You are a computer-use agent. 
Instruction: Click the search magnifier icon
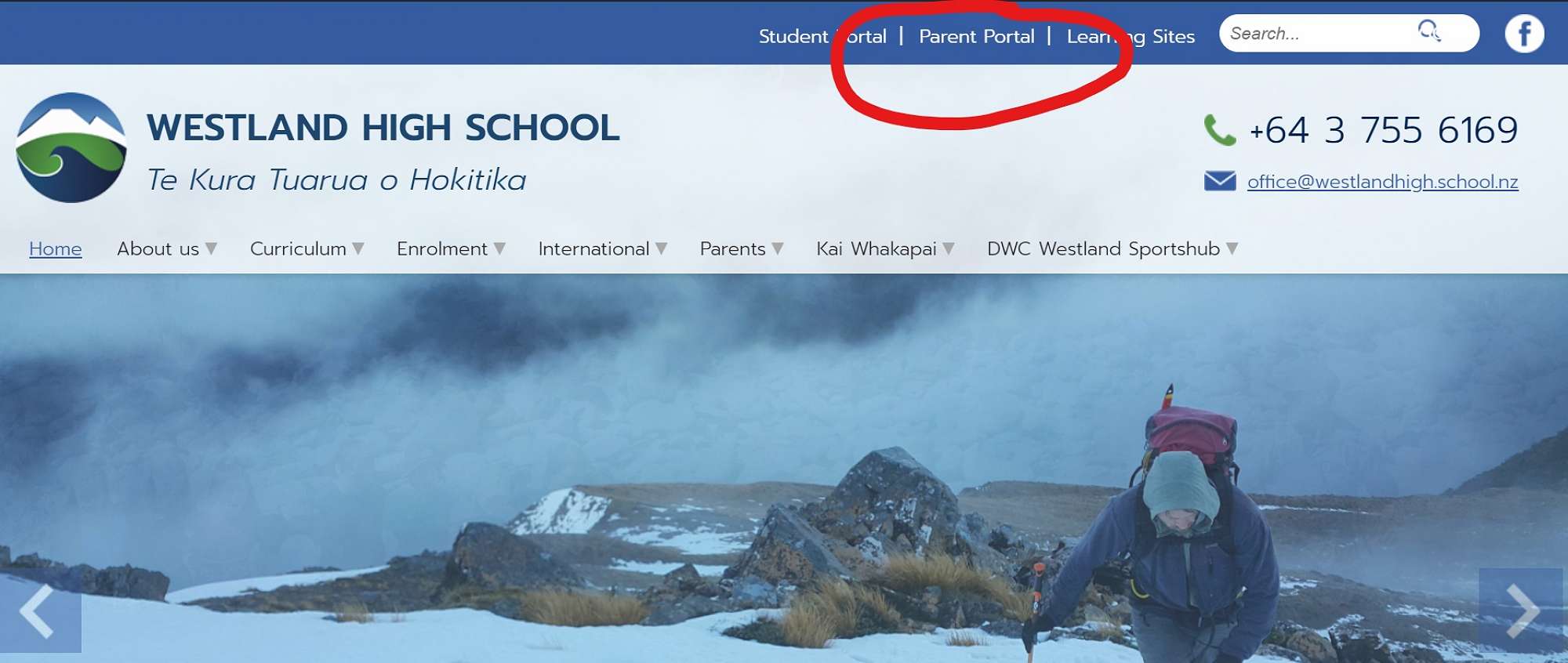point(1429,31)
